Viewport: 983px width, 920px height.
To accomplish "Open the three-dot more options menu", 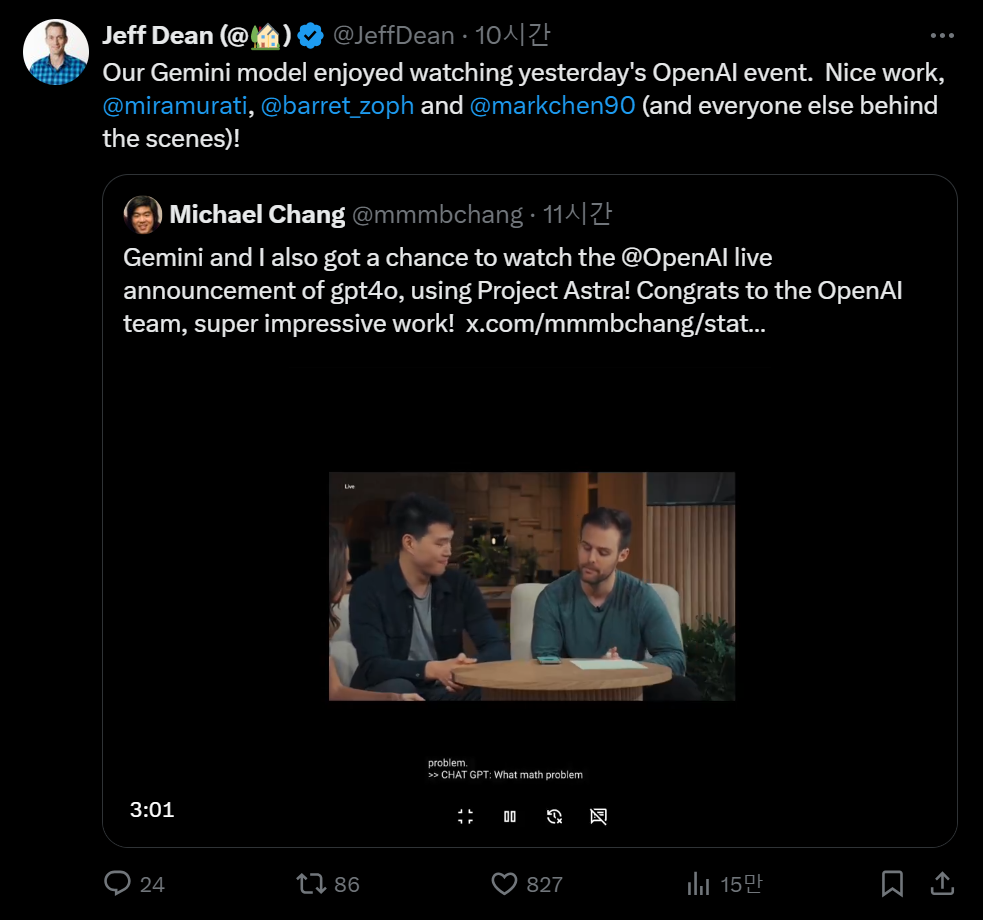I will [x=942, y=36].
